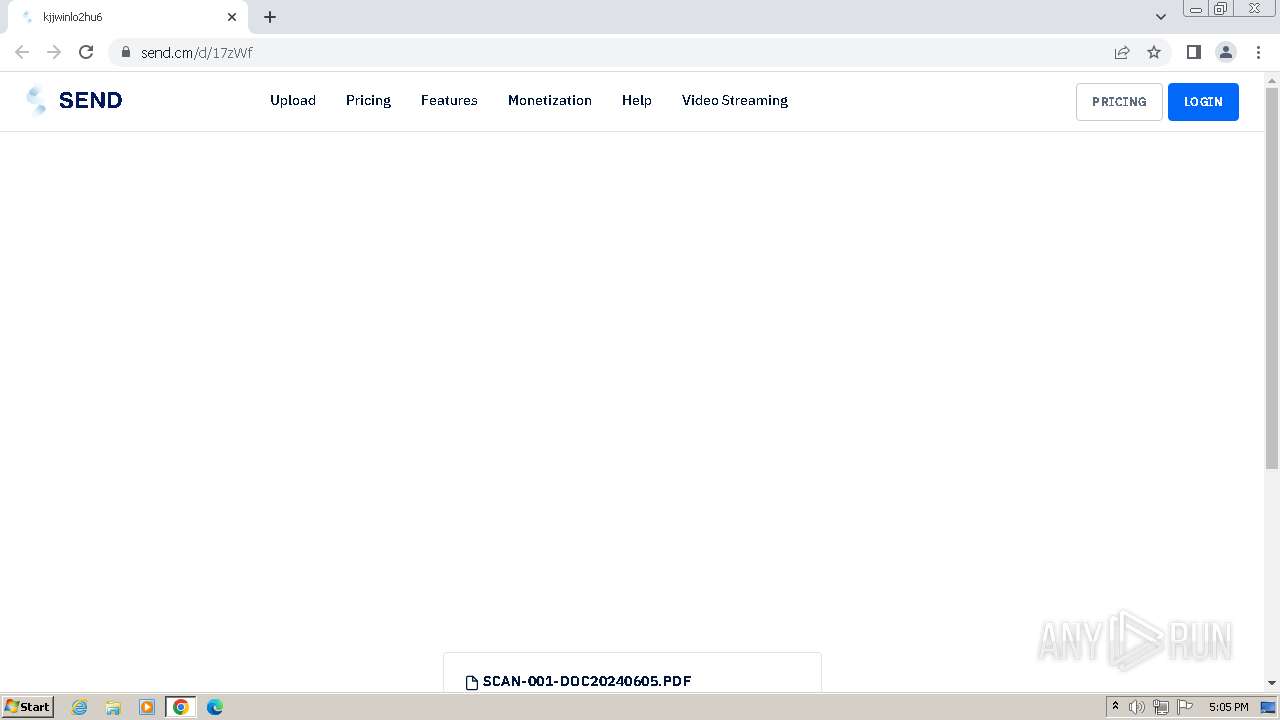View site info via the padlock icon
This screenshot has height=720, width=1280.
(x=126, y=52)
